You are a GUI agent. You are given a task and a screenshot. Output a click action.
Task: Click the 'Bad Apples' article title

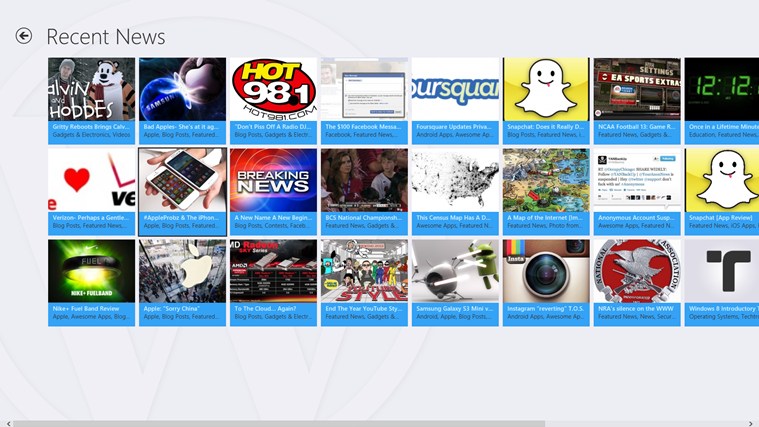[x=182, y=128]
